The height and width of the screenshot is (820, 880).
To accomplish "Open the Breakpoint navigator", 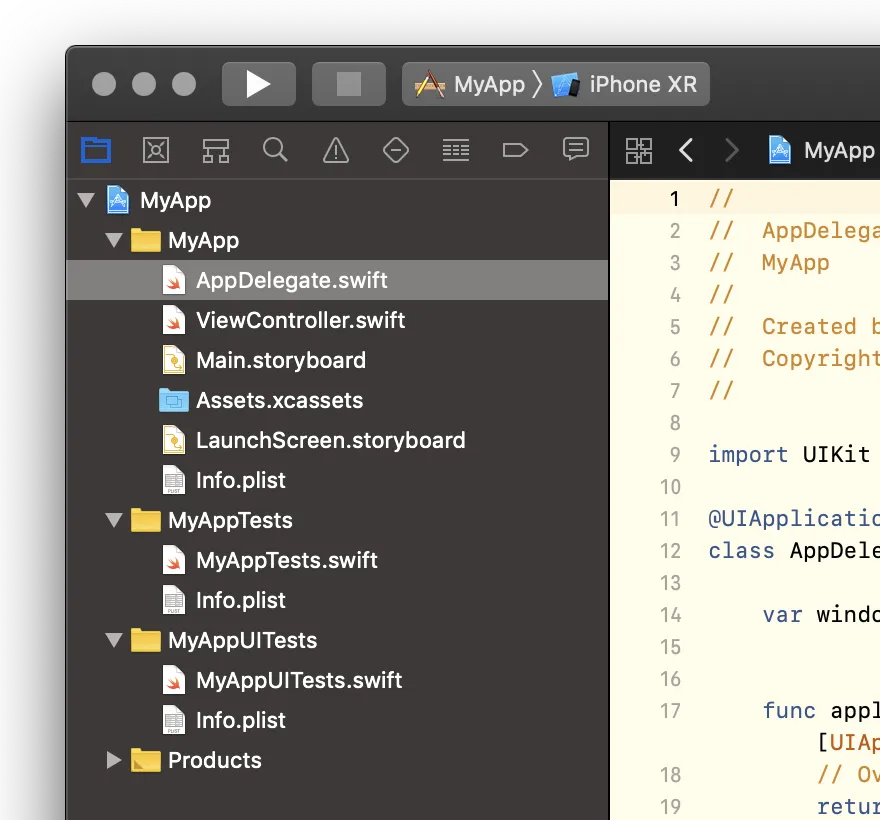I will (x=515, y=150).
